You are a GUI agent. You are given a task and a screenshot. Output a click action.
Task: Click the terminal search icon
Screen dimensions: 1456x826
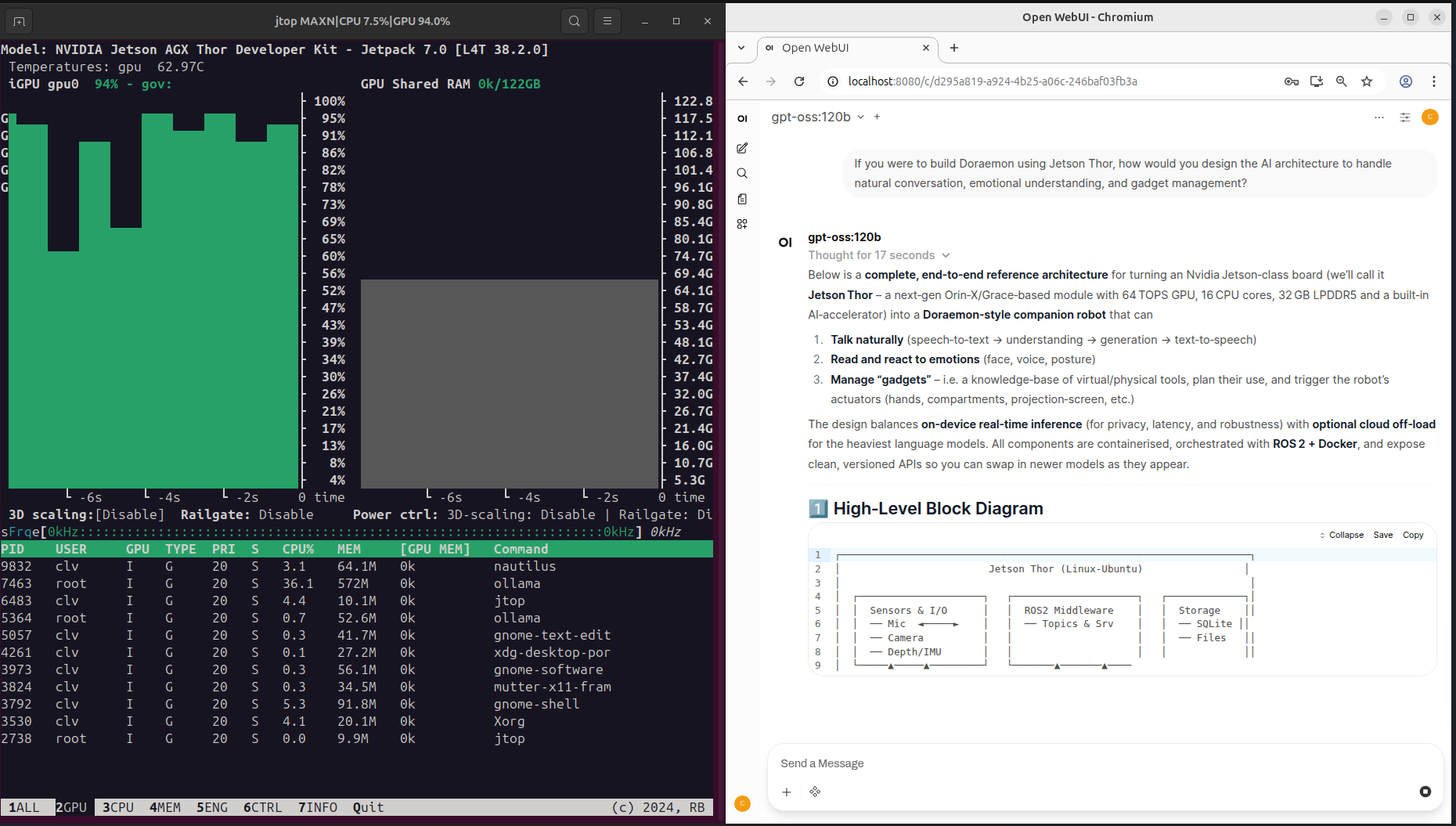tap(575, 21)
